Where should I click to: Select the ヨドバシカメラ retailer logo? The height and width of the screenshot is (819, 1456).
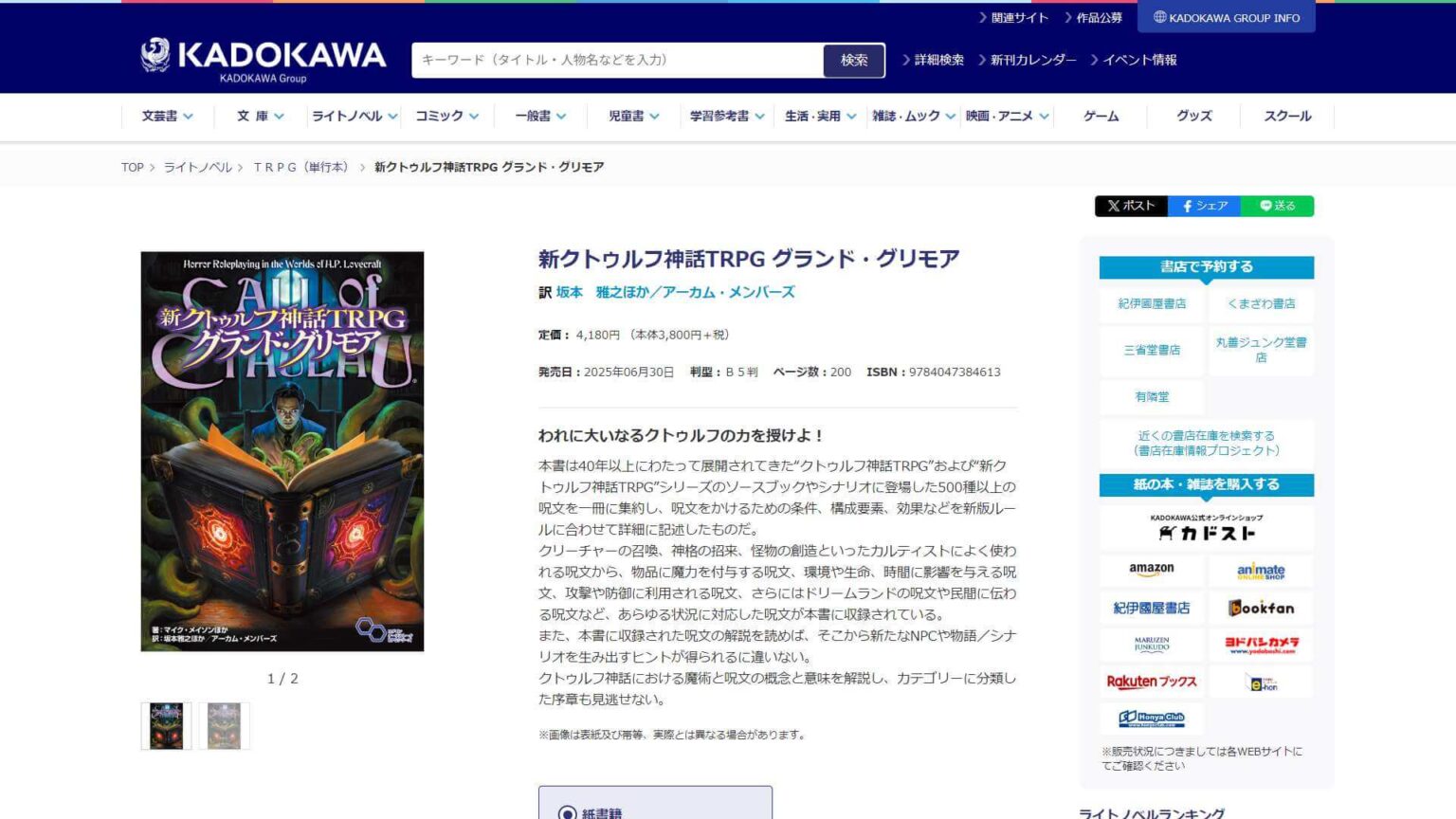tap(1261, 645)
